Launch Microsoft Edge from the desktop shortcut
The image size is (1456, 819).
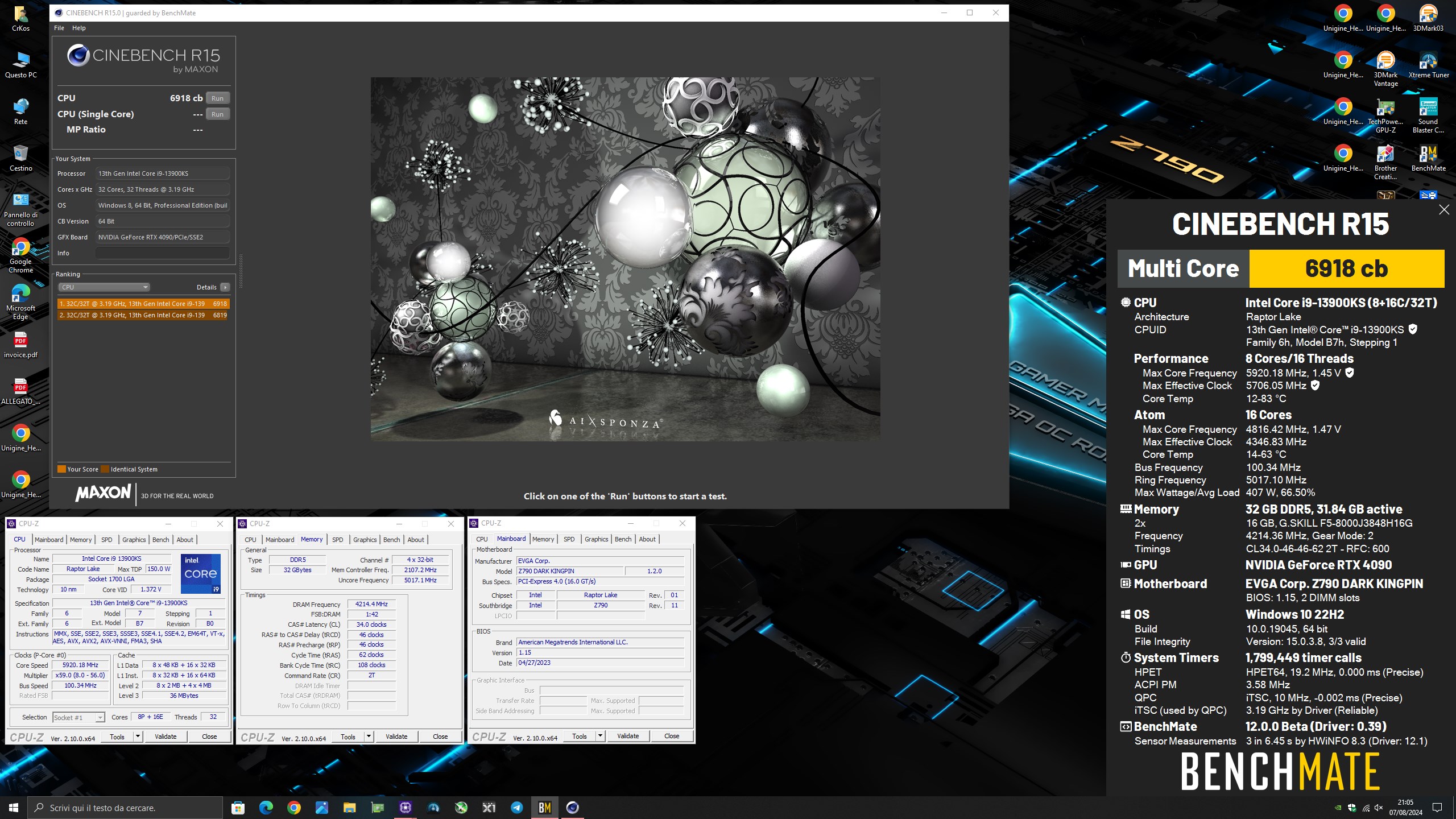[20, 302]
